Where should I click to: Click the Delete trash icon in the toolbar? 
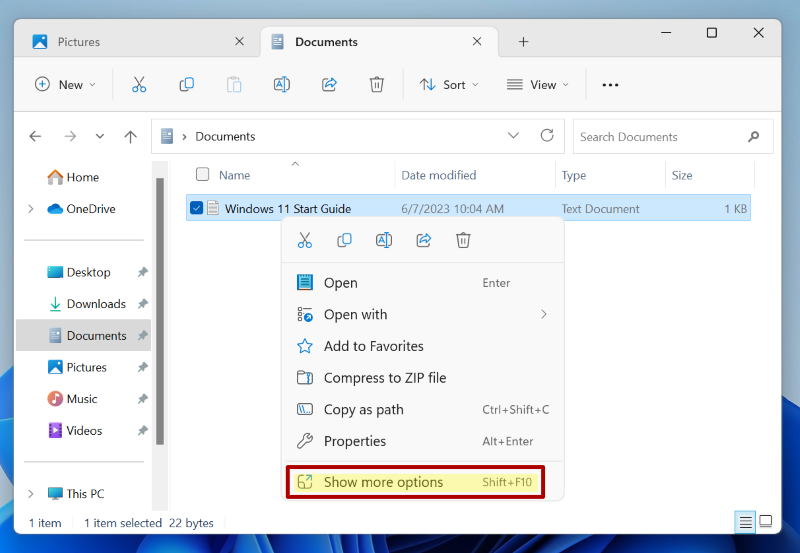coord(377,85)
